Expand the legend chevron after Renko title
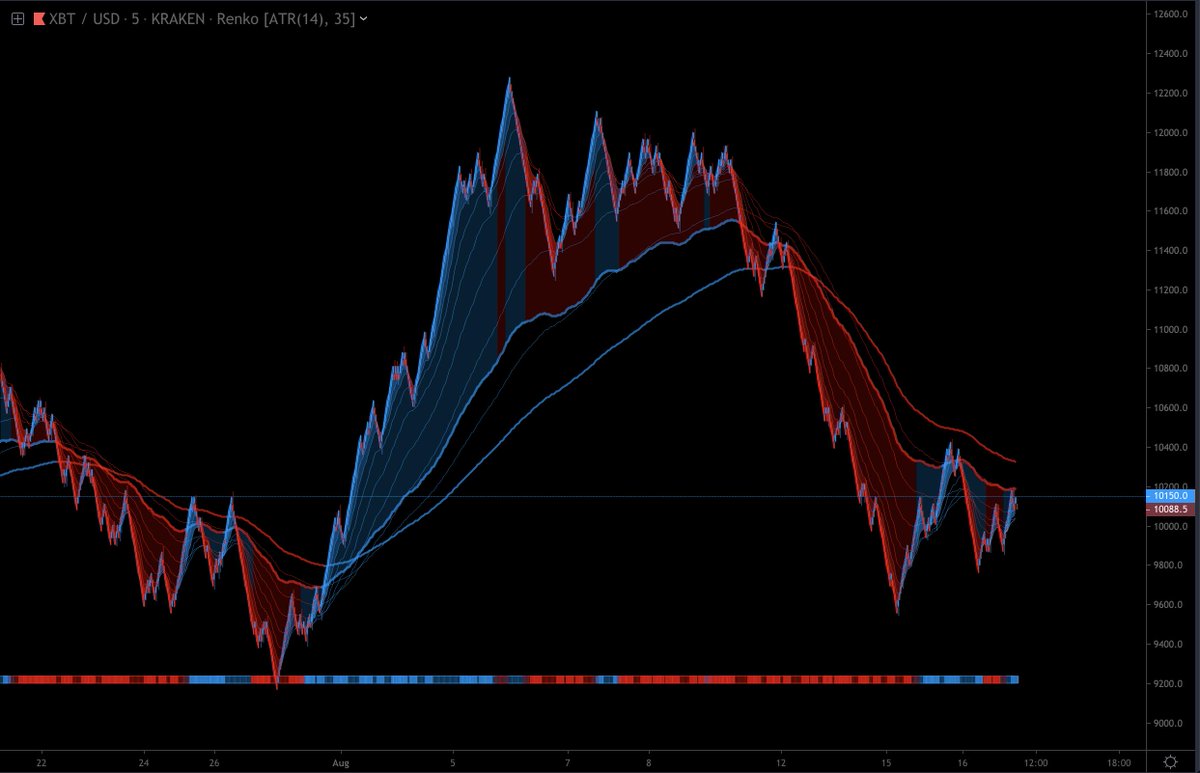This screenshot has width=1200, height=773. click(x=363, y=18)
